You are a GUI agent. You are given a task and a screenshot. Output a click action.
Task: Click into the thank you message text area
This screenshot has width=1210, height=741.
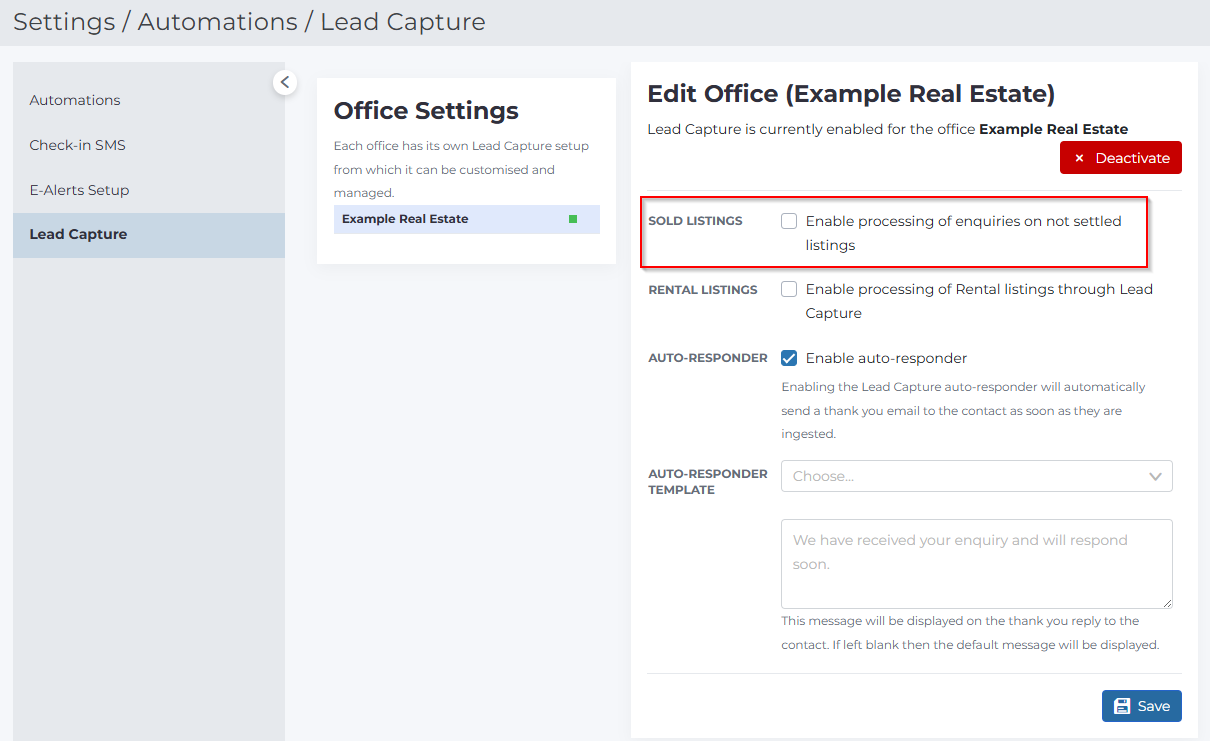(x=977, y=564)
